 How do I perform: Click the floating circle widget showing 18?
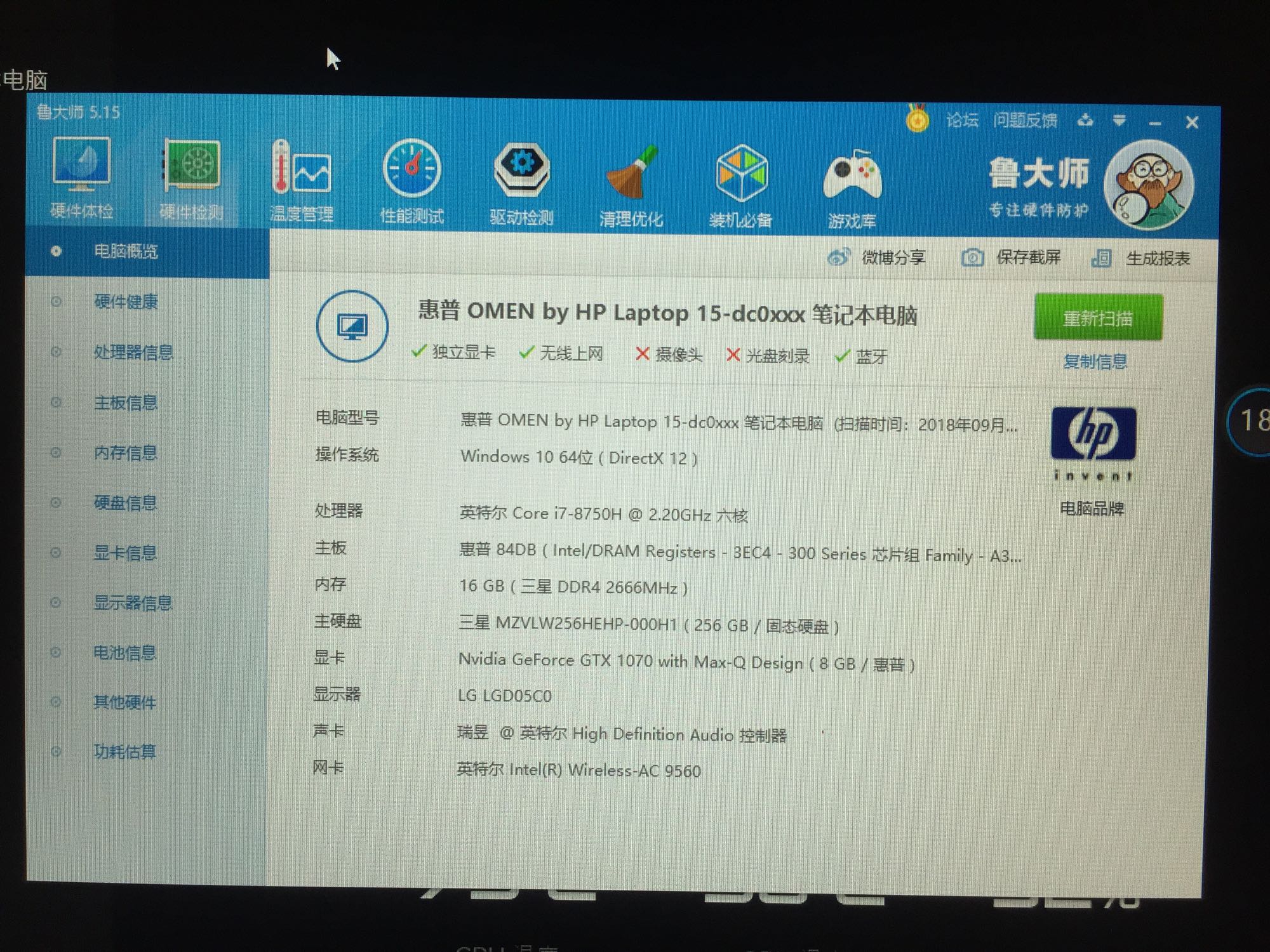coord(1250,420)
